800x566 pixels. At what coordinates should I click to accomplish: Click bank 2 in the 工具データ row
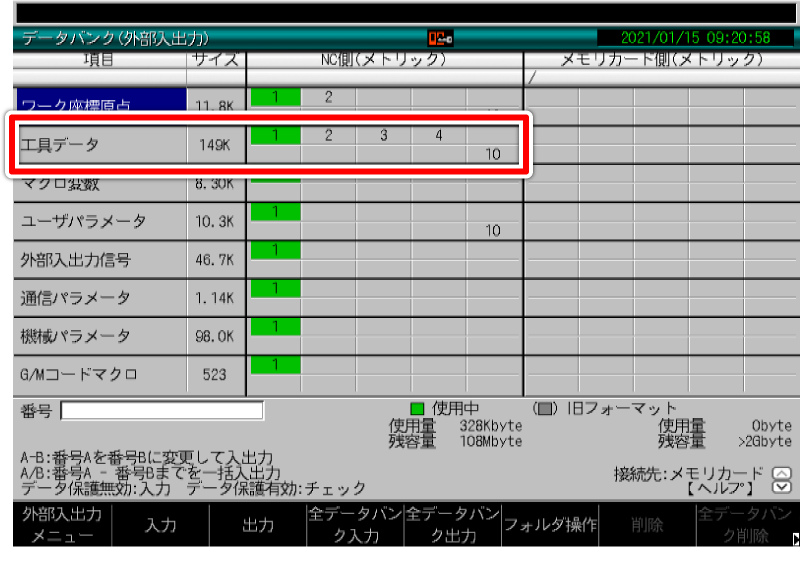[329, 135]
